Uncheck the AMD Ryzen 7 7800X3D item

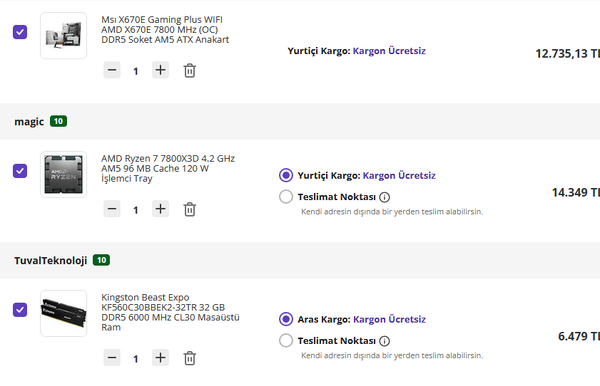point(20,171)
